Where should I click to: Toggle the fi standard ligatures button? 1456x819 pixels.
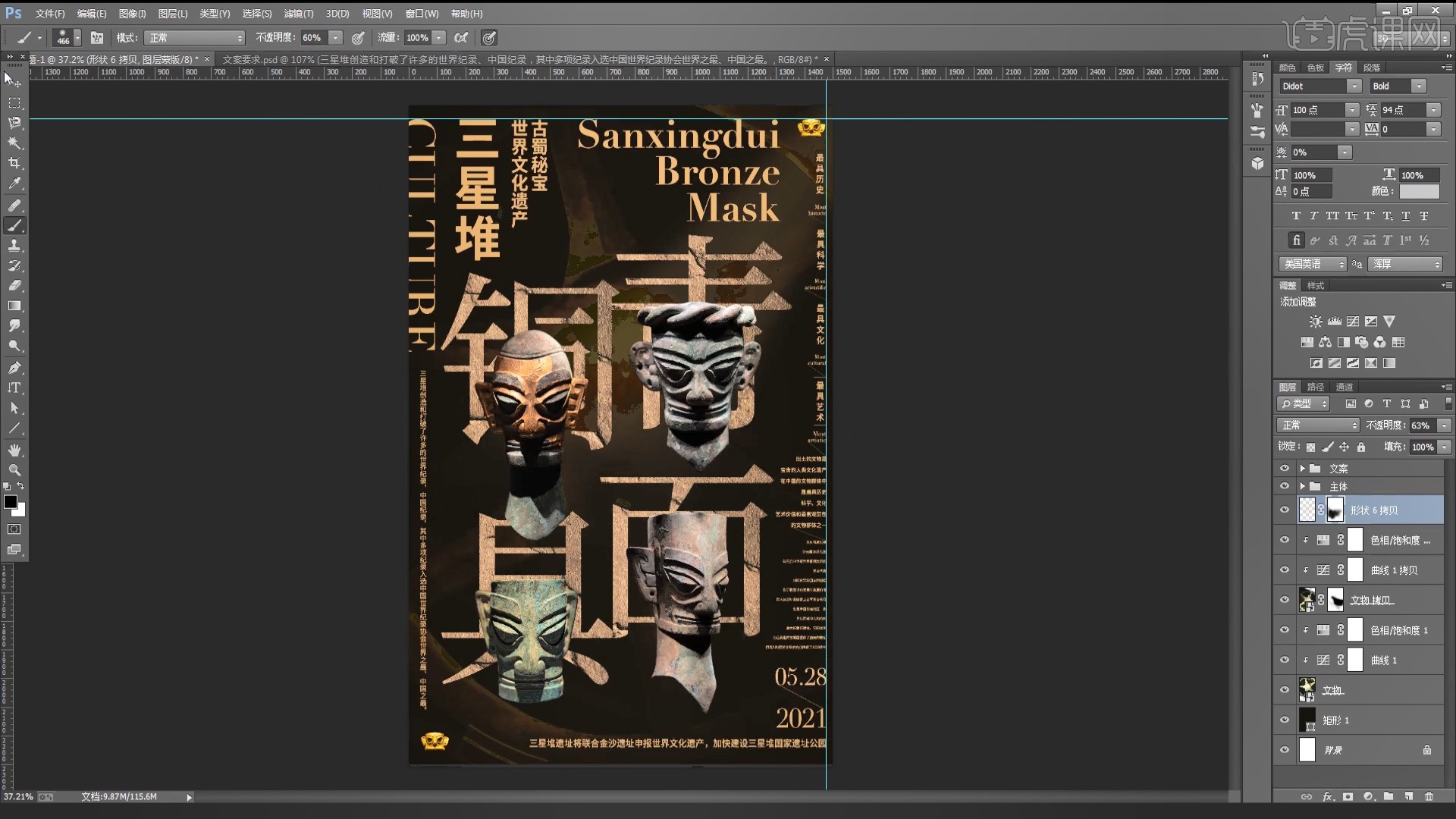[1297, 240]
